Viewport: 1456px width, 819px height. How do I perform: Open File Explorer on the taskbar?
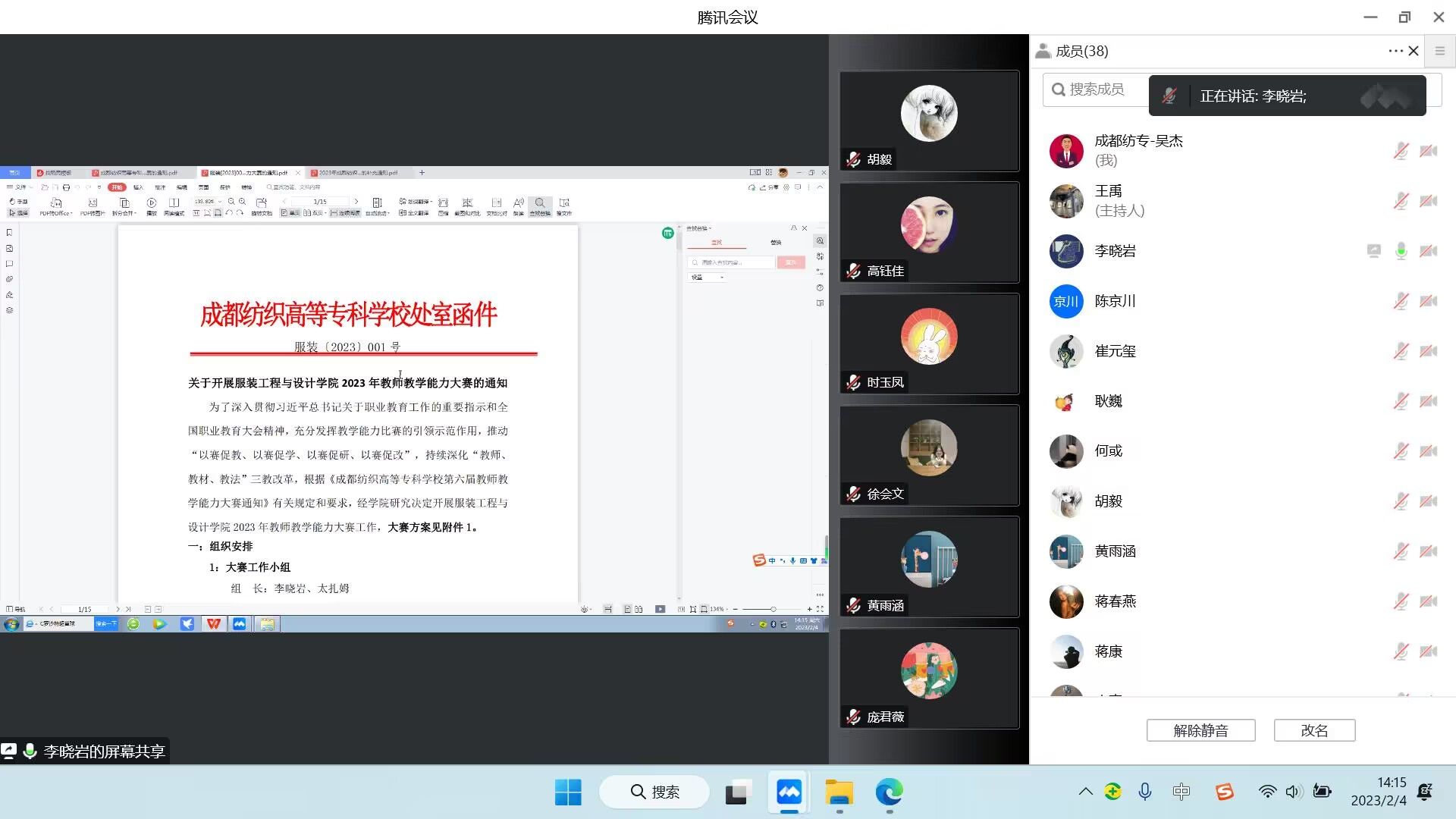(x=839, y=792)
